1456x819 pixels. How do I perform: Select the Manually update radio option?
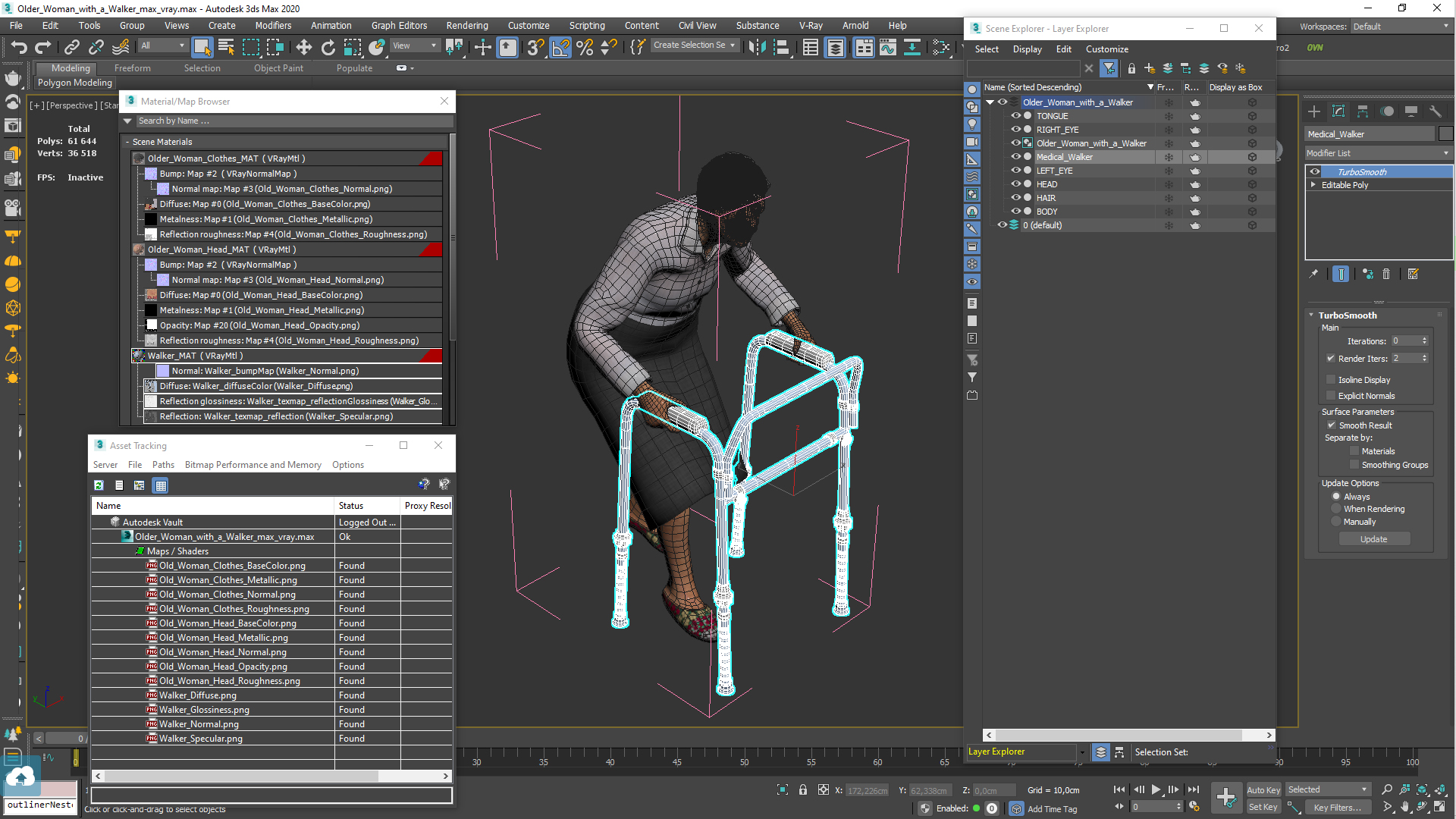1336,522
